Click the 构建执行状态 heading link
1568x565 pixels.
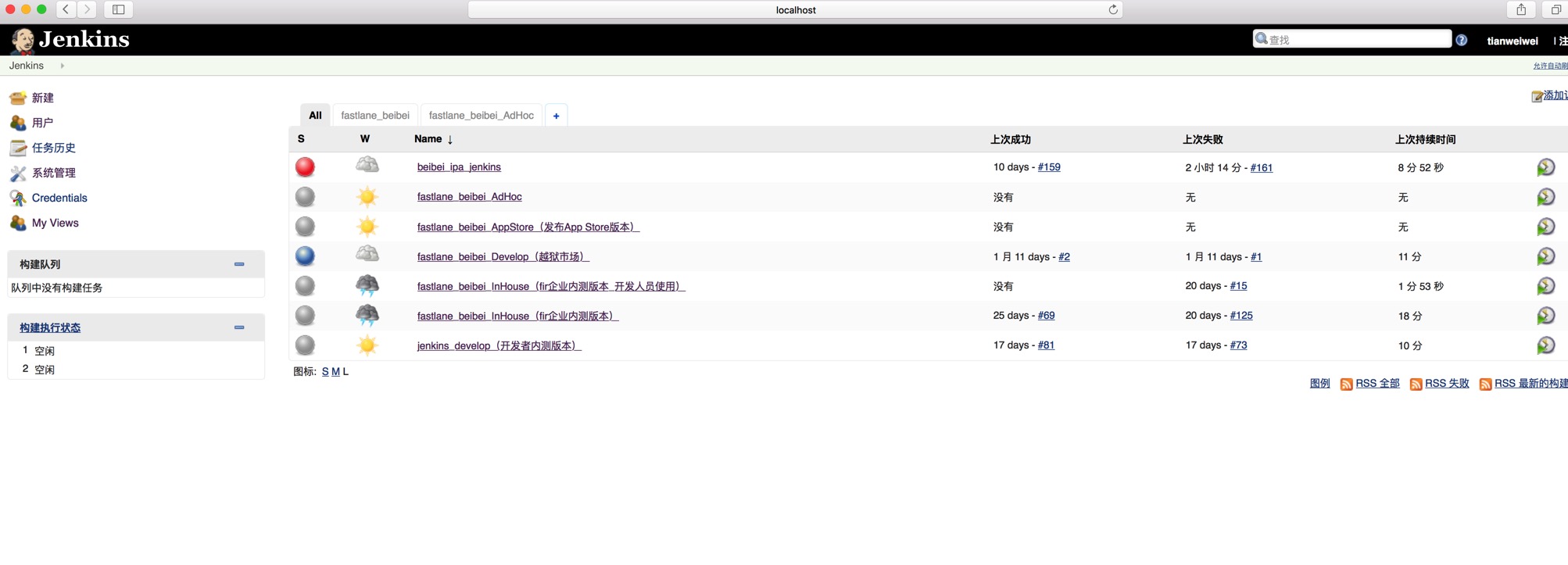point(50,327)
